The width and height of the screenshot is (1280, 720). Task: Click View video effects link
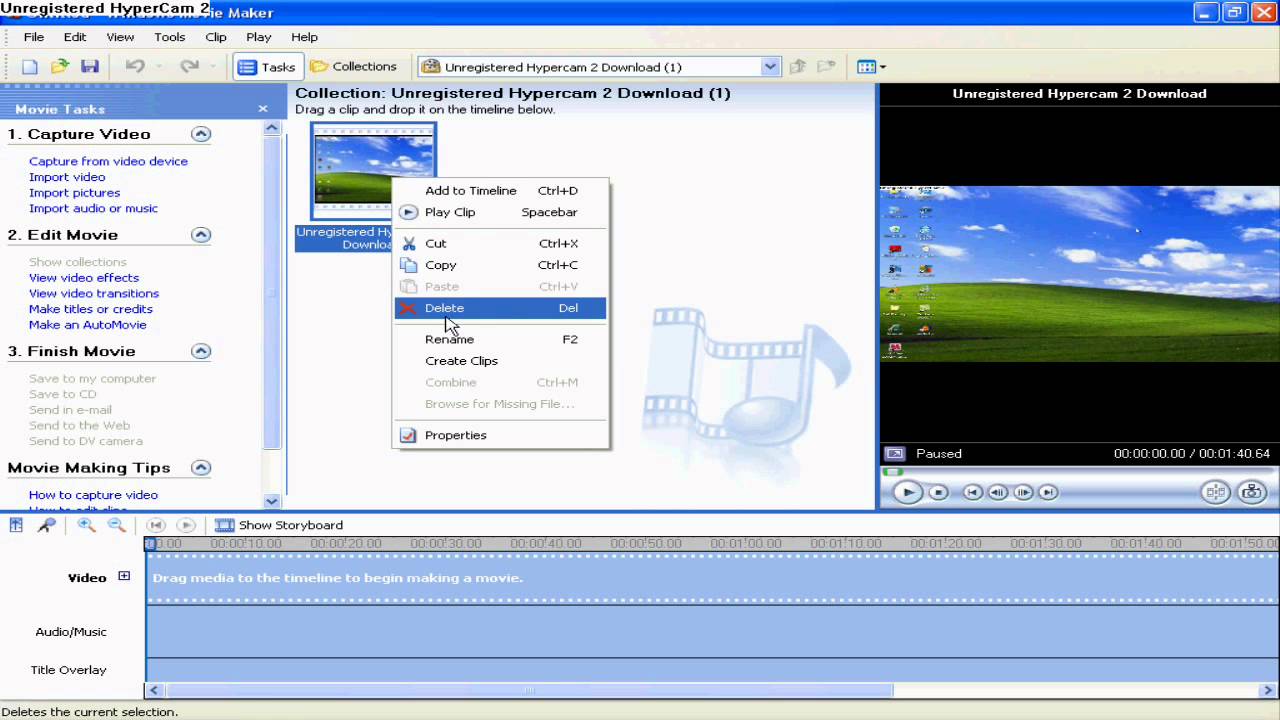pos(84,278)
